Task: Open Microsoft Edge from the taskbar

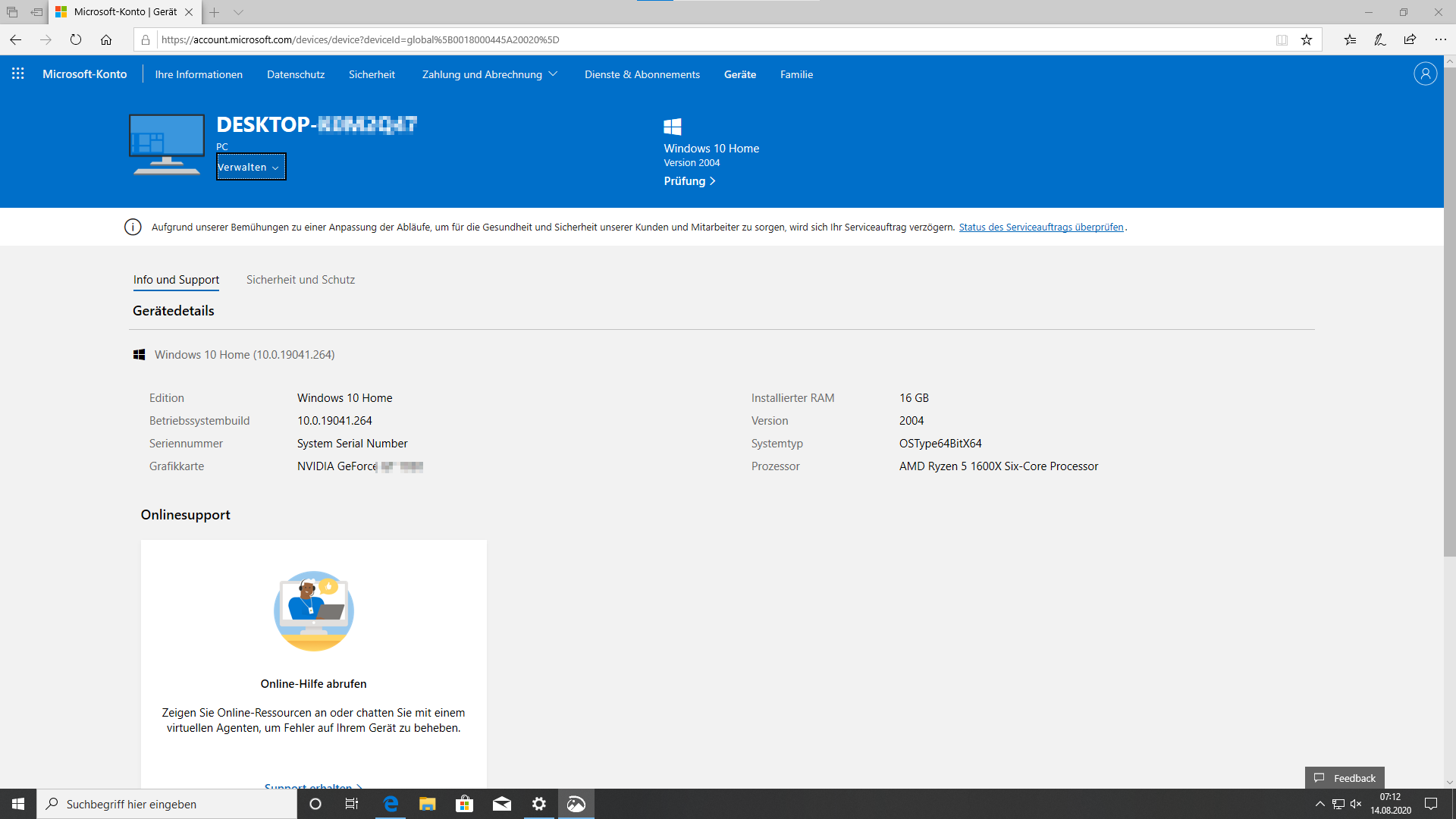Action: (x=391, y=804)
